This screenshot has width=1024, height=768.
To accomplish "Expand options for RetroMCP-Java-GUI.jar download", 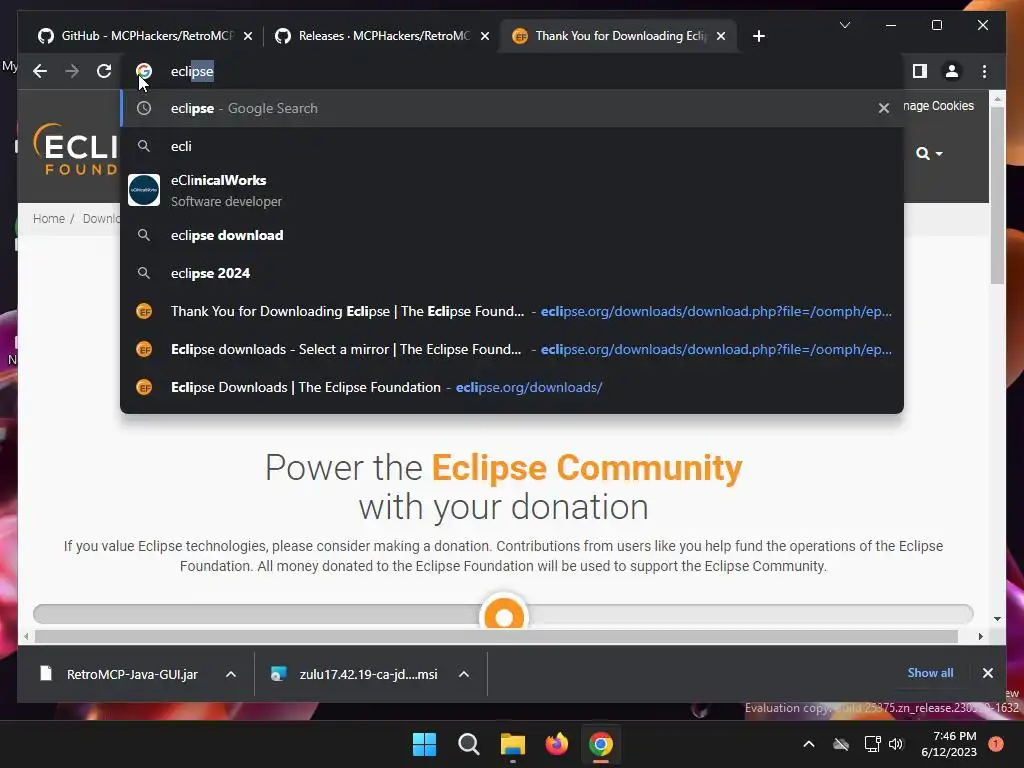I will (231, 674).
